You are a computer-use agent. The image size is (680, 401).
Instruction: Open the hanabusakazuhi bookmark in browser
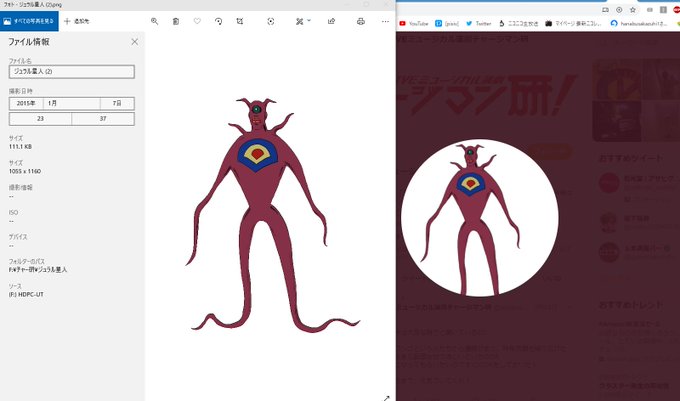click(638, 23)
